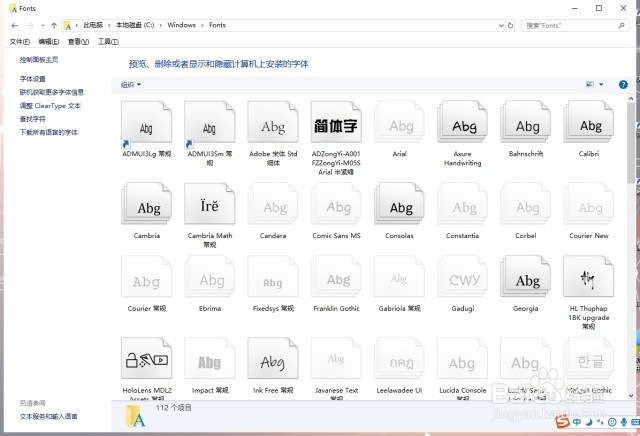Go back to previous folder
This screenshot has height=436, width=640.
click(15, 25)
